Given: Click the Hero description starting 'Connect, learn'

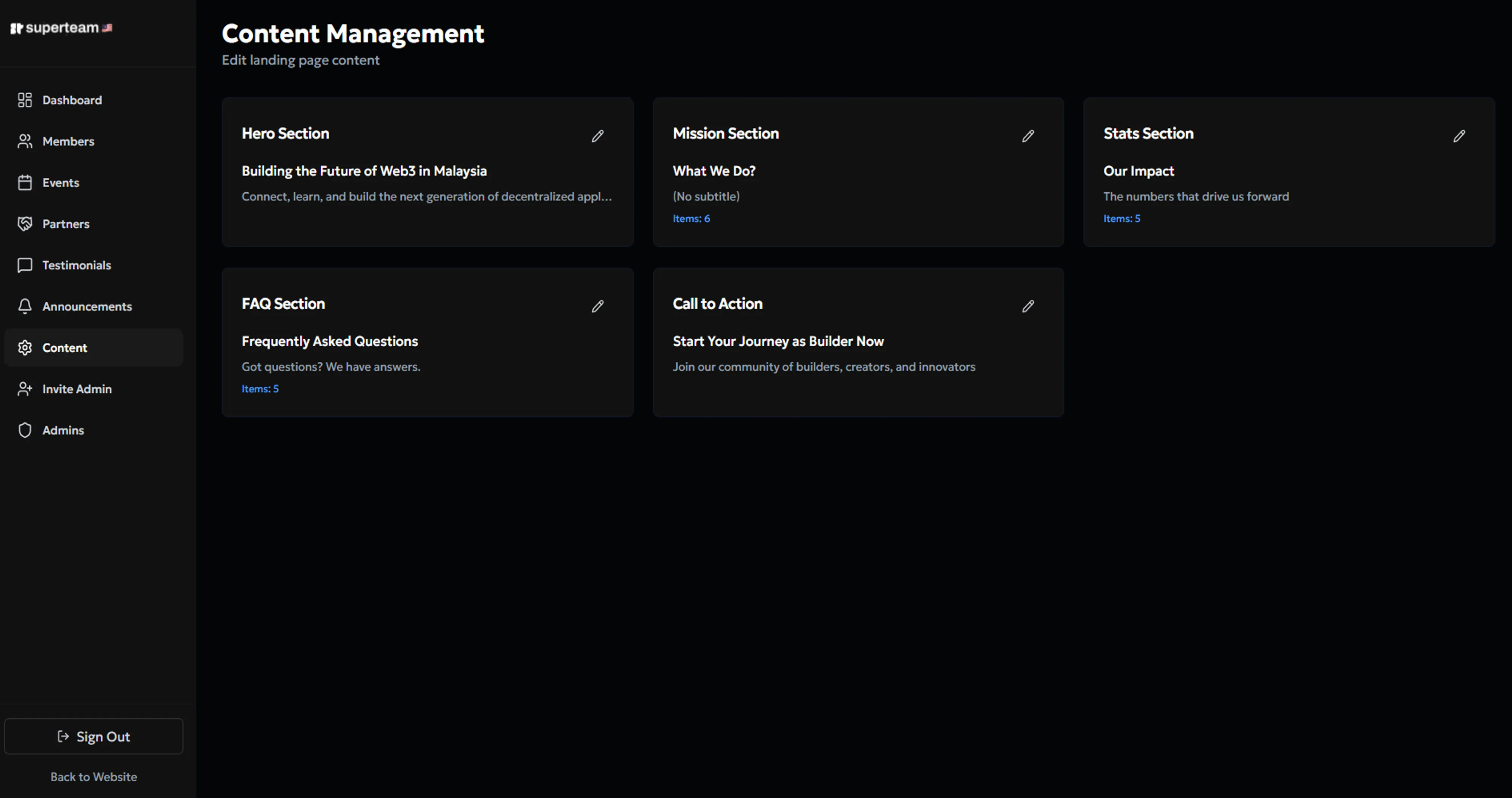Looking at the screenshot, I should 427,196.
